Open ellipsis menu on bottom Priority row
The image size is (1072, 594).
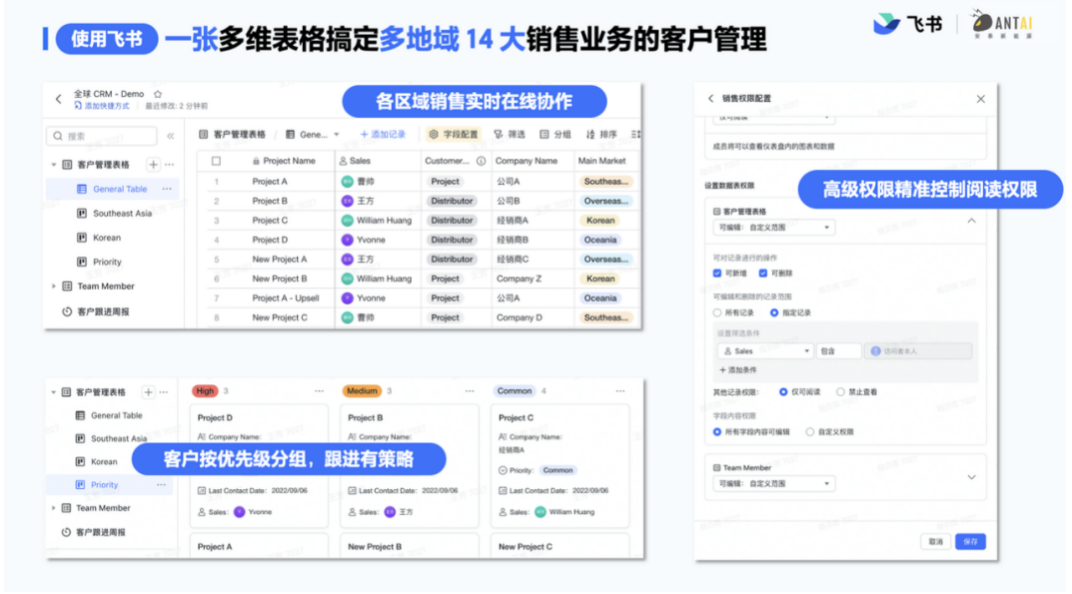point(161,485)
